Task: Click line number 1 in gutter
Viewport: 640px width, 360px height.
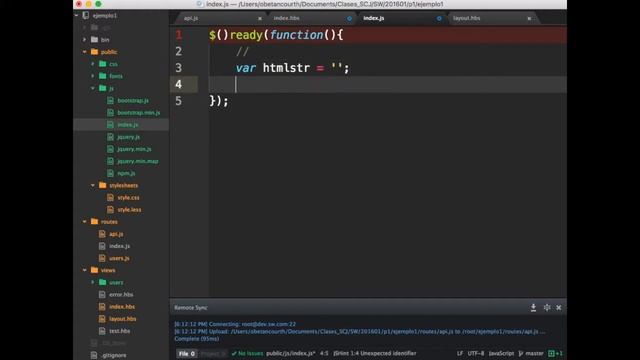Action: click(x=179, y=35)
